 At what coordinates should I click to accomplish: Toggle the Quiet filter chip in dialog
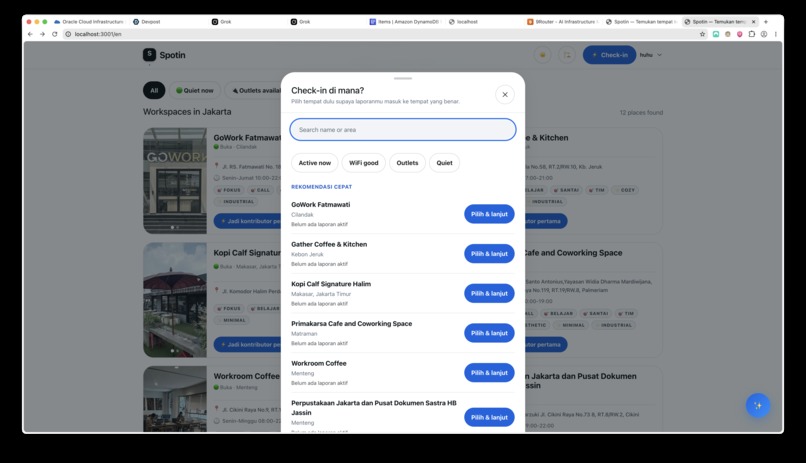pos(444,163)
